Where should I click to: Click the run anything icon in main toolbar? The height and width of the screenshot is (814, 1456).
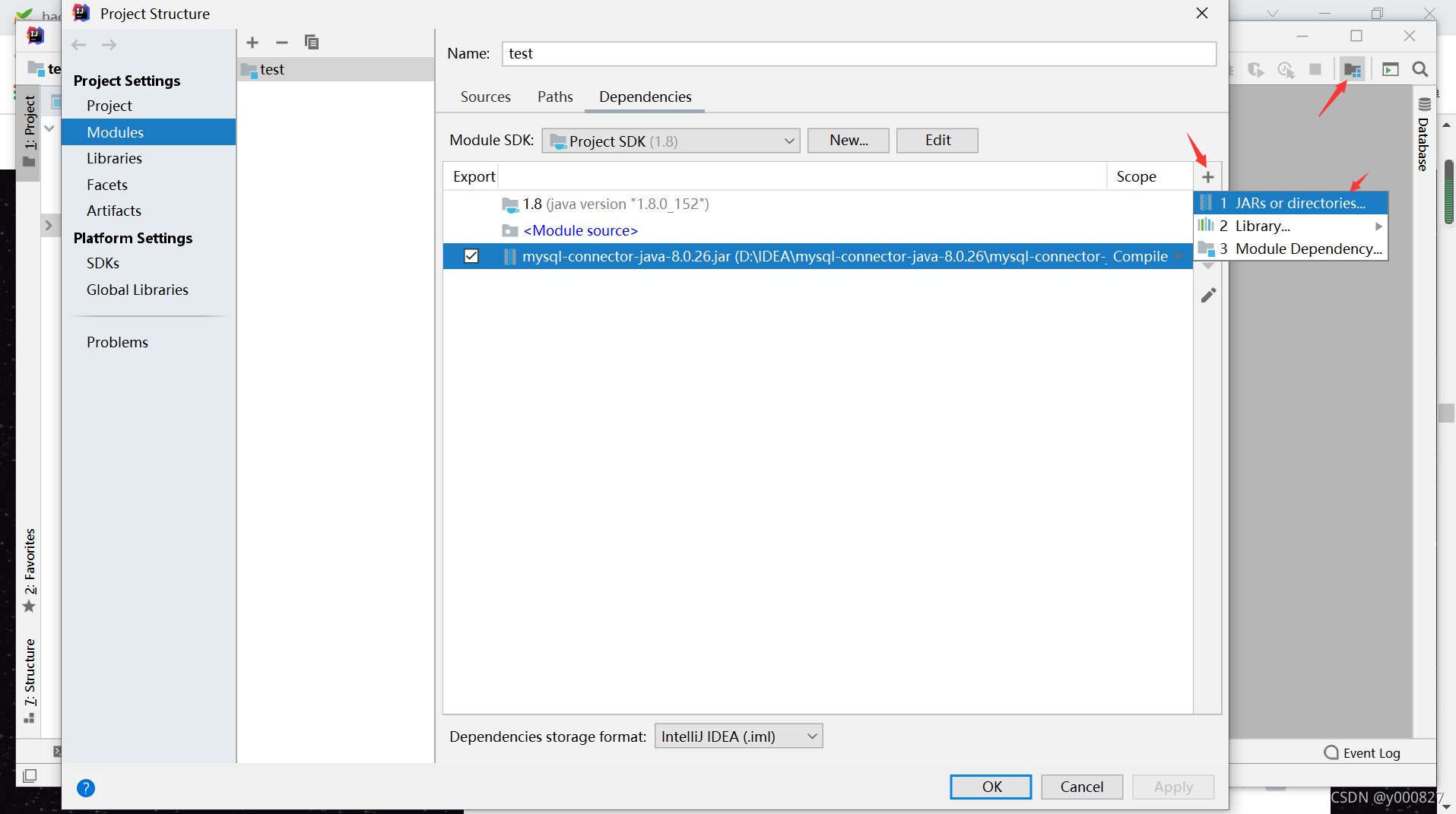[1391, 69]
